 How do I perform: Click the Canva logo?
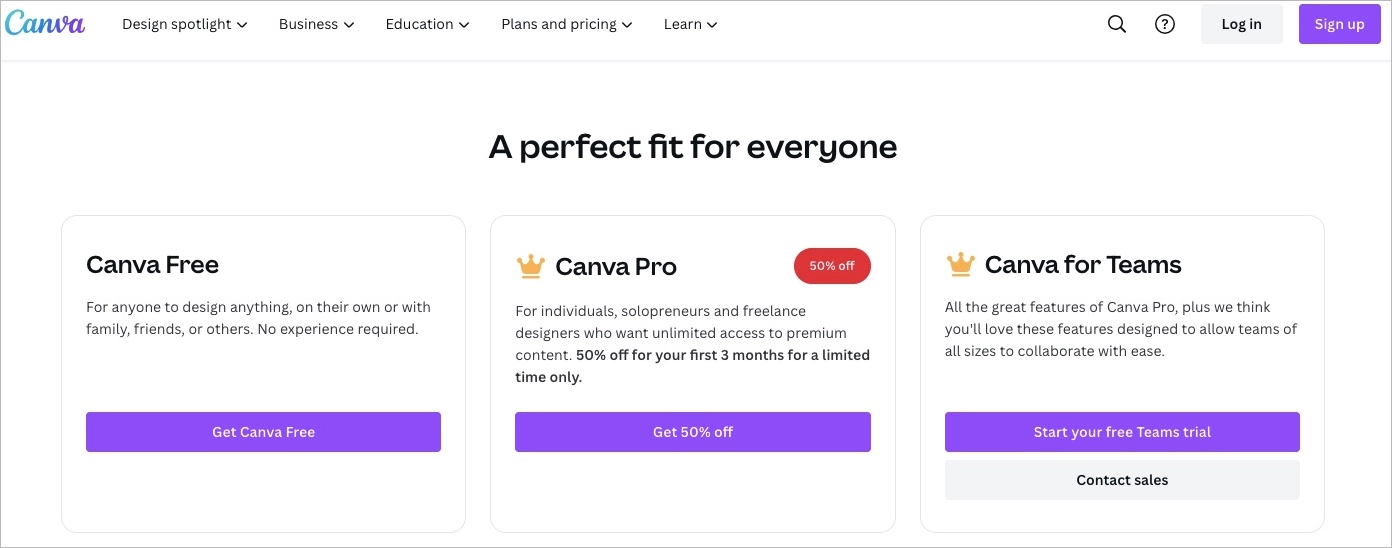[45, 24]
